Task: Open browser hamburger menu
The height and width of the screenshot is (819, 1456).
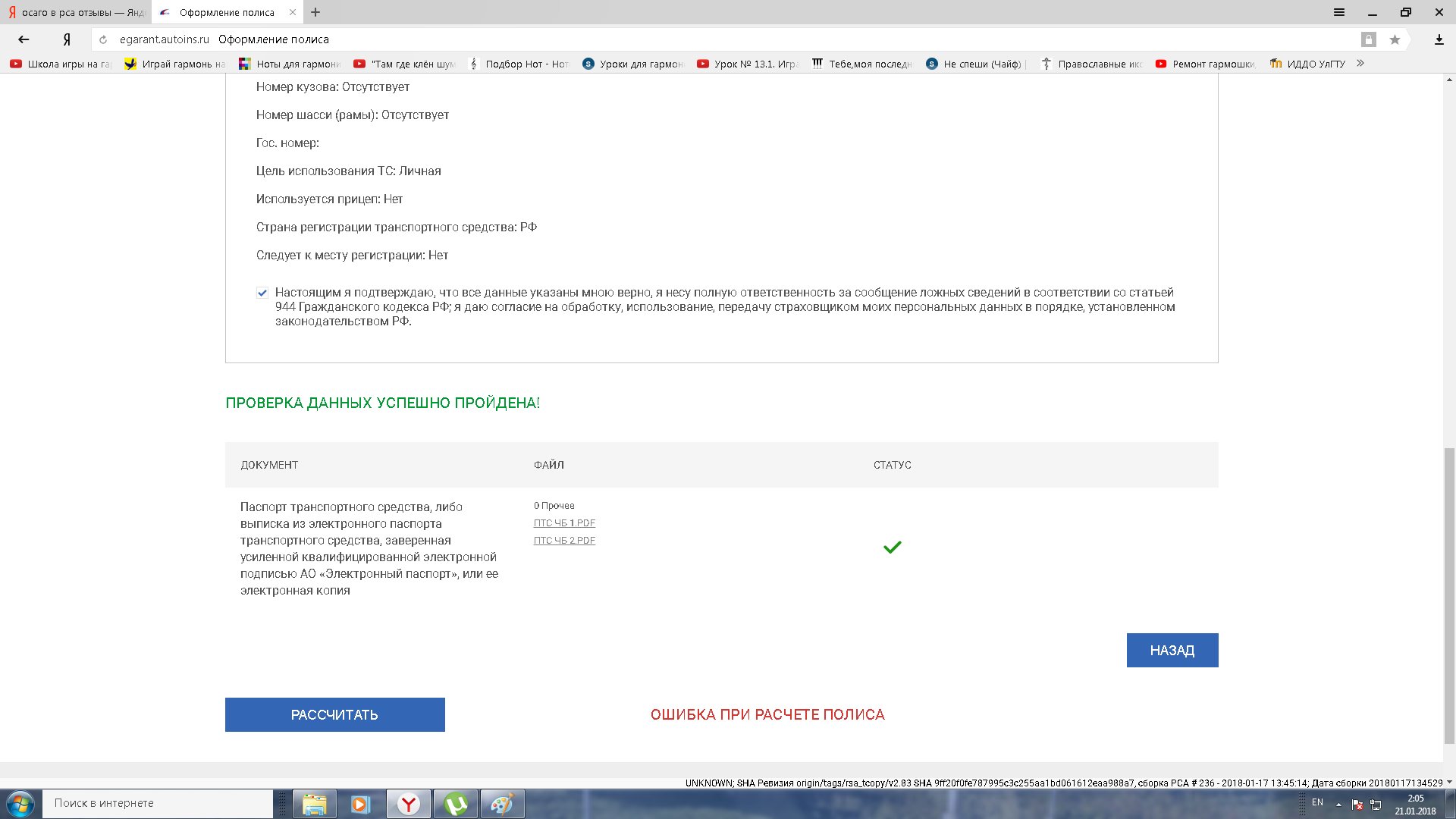Action: point(1339,12)
